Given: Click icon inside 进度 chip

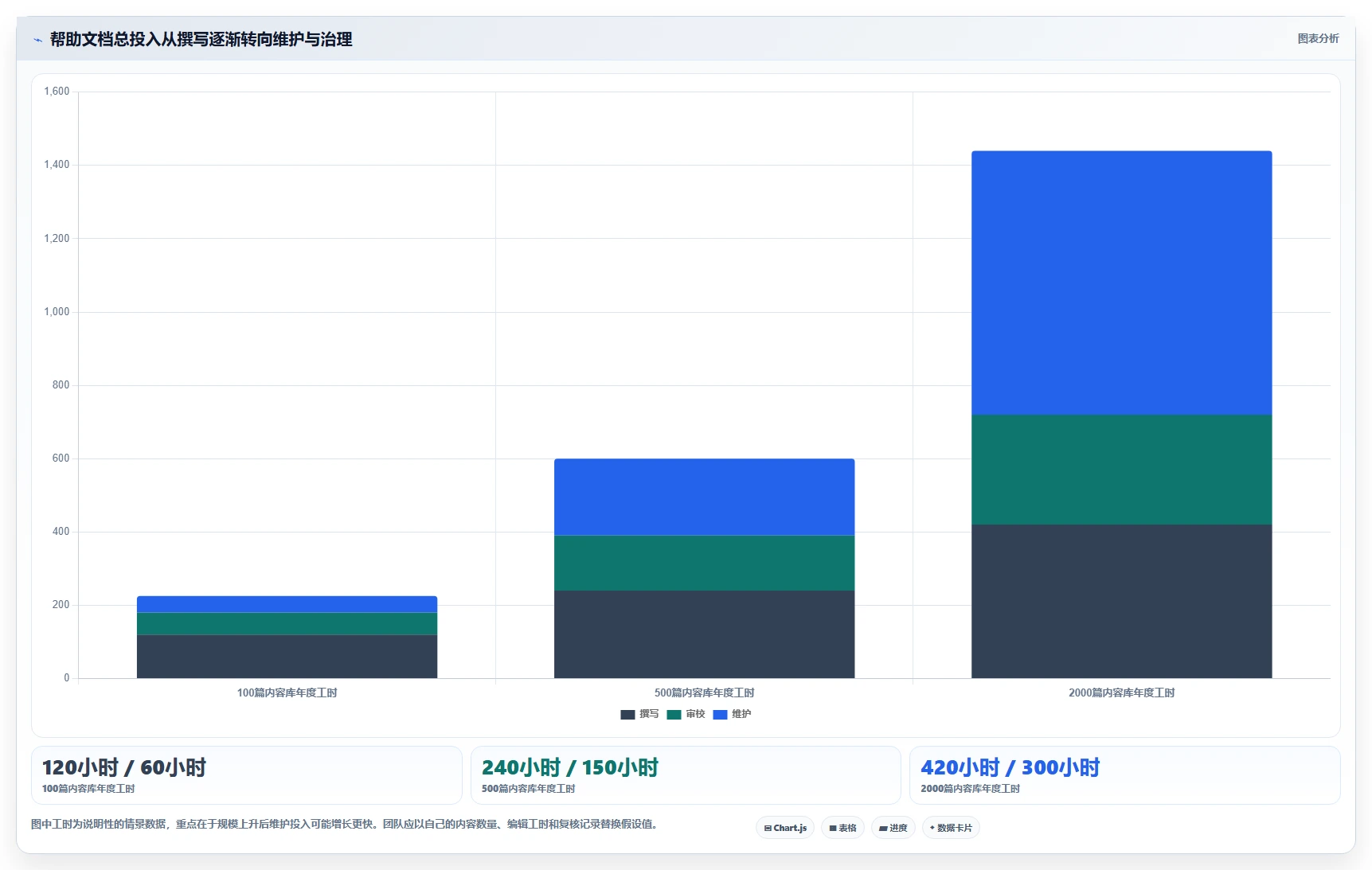Looking at the screenshot, I should click(x=883, y=828).
